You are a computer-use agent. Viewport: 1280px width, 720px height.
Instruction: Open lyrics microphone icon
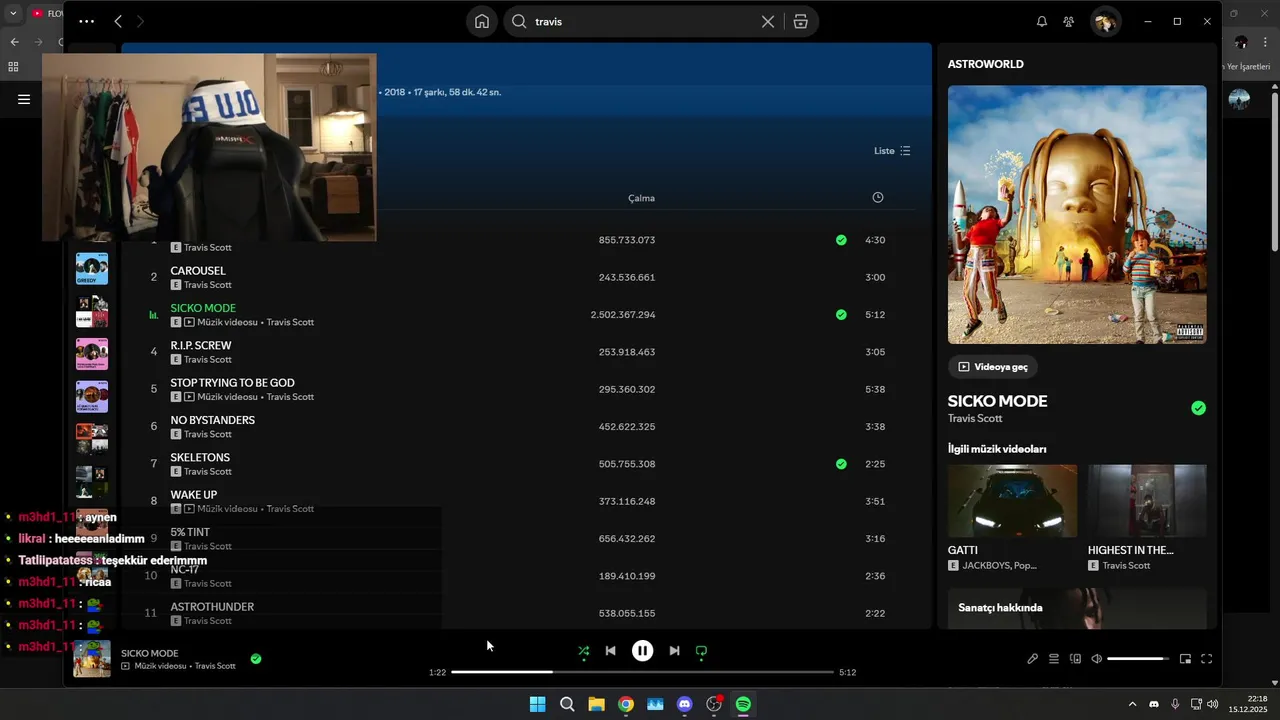pos(1032,659)
